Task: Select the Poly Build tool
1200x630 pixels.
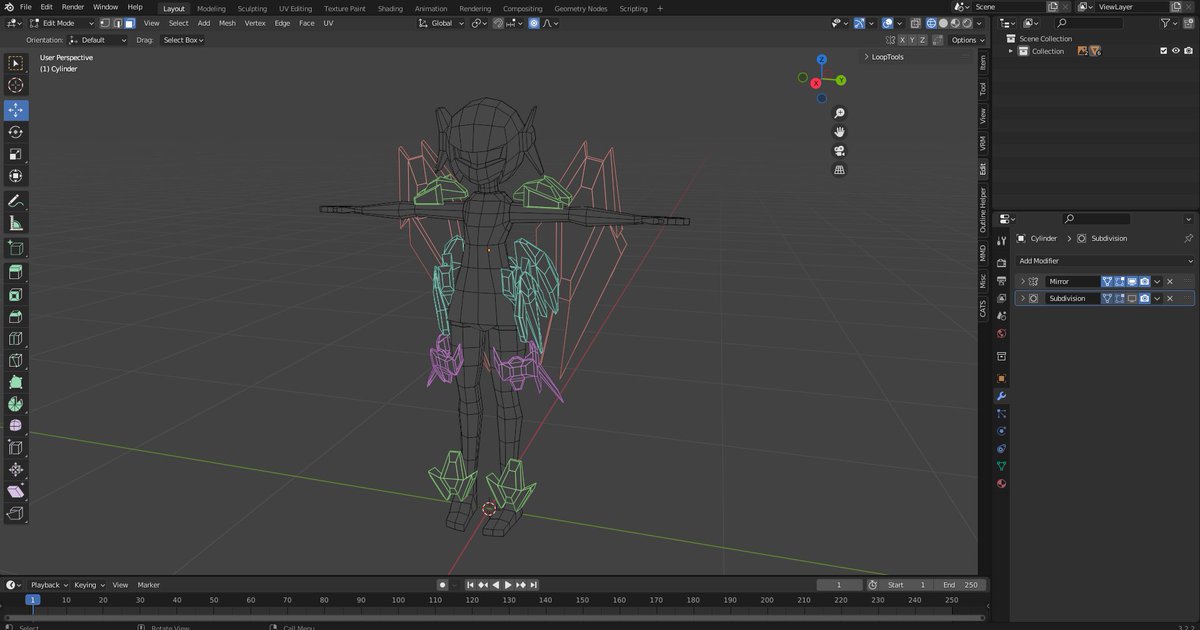Action: (16, 382)
